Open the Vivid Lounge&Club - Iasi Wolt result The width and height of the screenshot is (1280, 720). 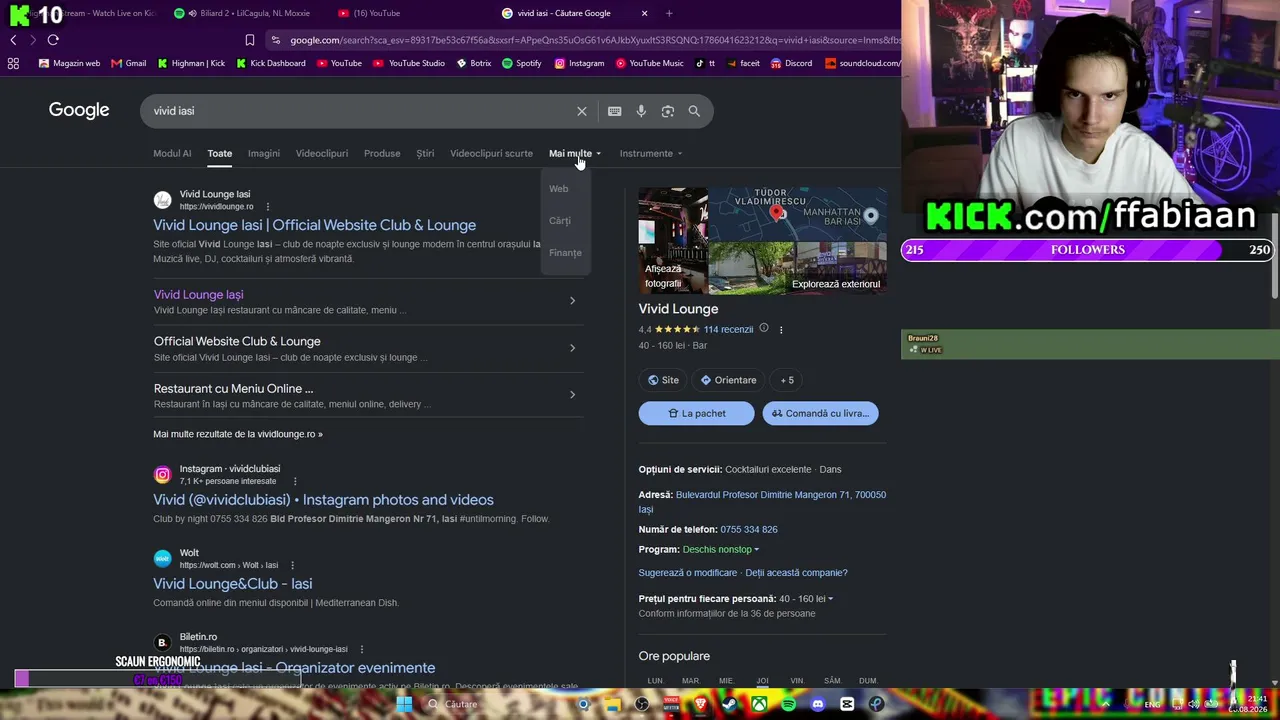point(233,584)
